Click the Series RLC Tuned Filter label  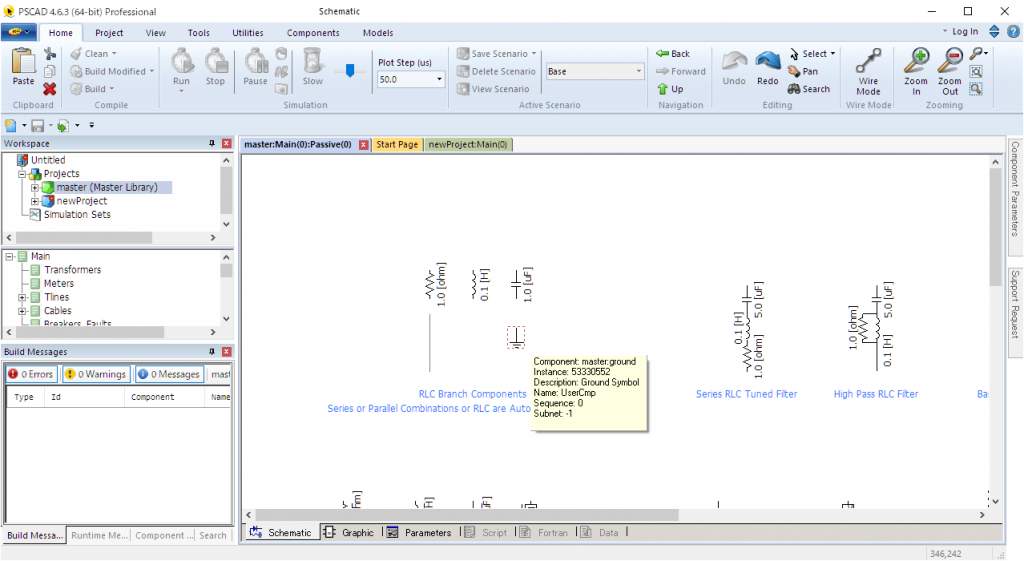pyautogui.click(x=746, y=394)
